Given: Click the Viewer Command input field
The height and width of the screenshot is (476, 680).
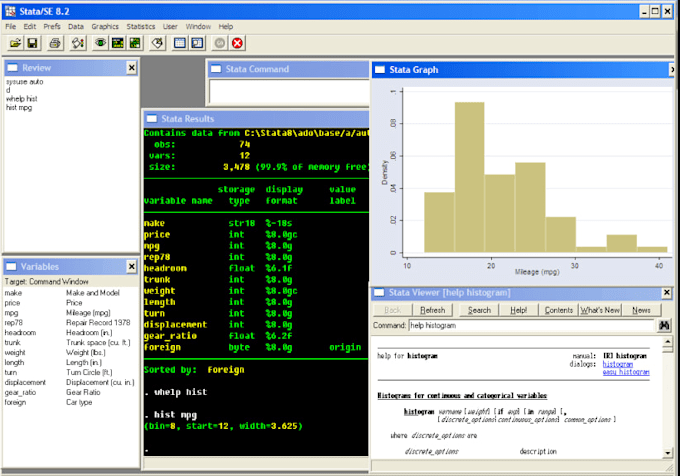Looking at the screenshot, I should (530, 326).
